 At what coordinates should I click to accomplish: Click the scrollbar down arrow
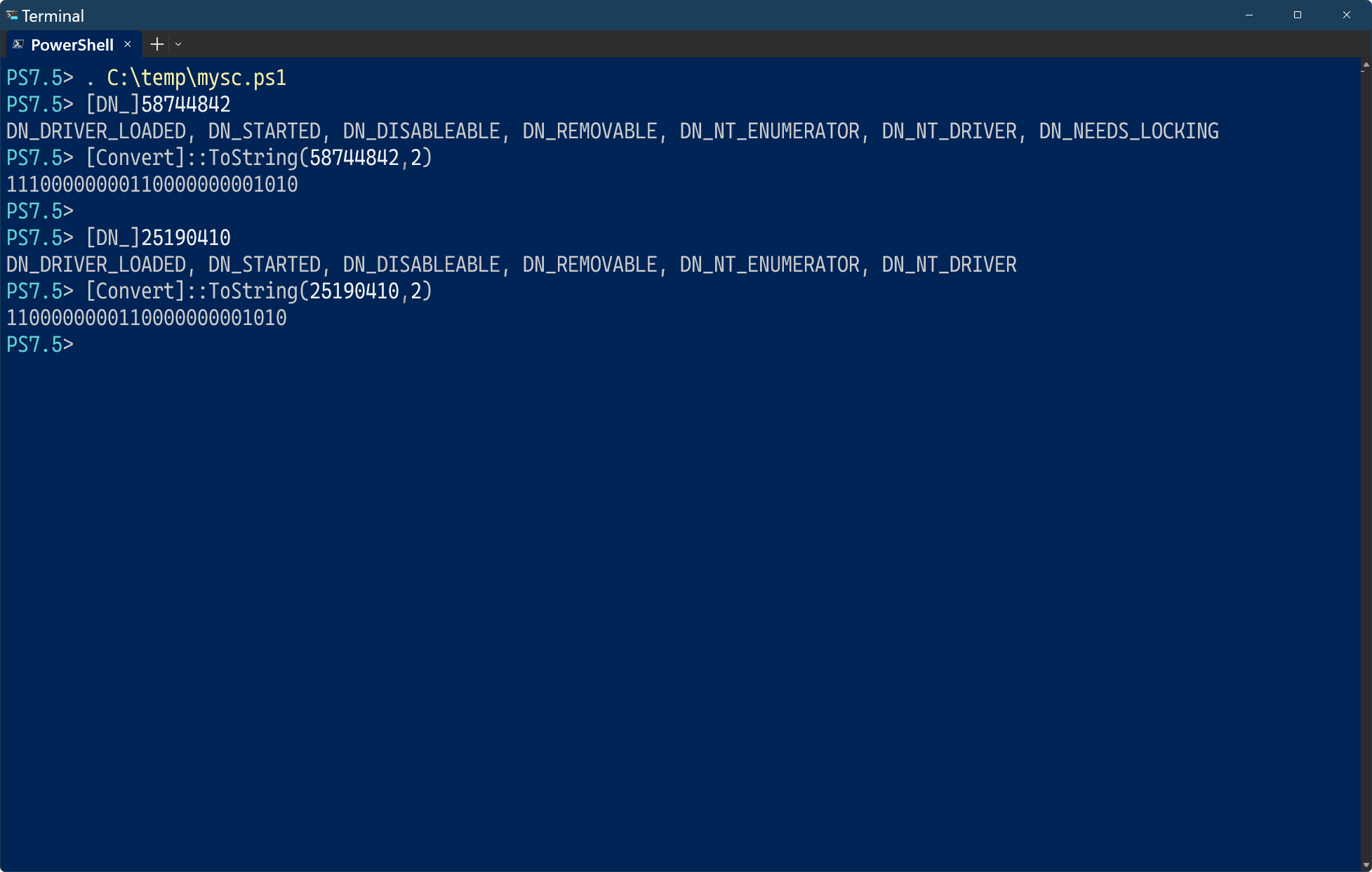click(1365, 865)
